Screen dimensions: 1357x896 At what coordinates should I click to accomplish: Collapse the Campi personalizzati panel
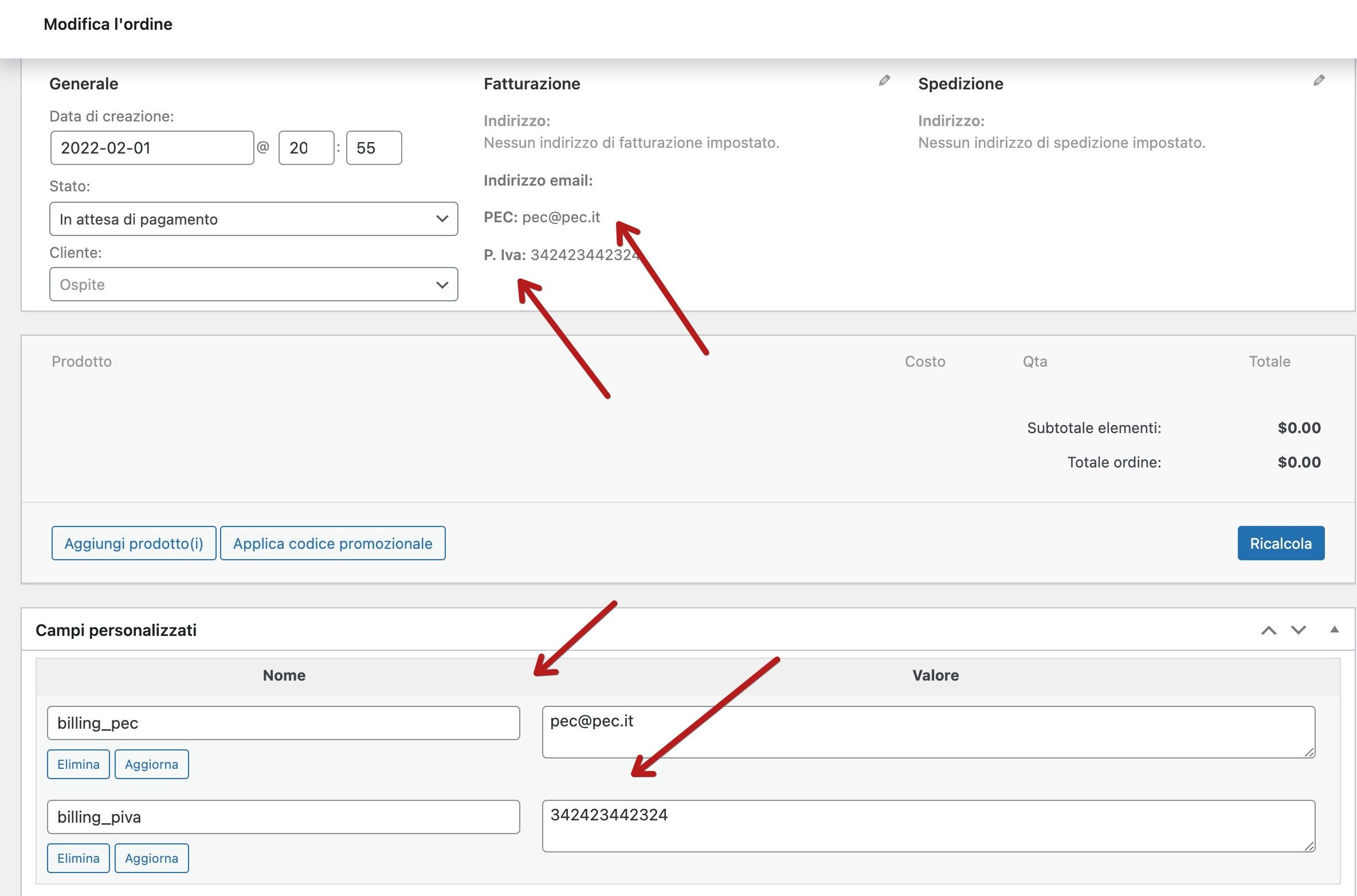(1334, 630)
